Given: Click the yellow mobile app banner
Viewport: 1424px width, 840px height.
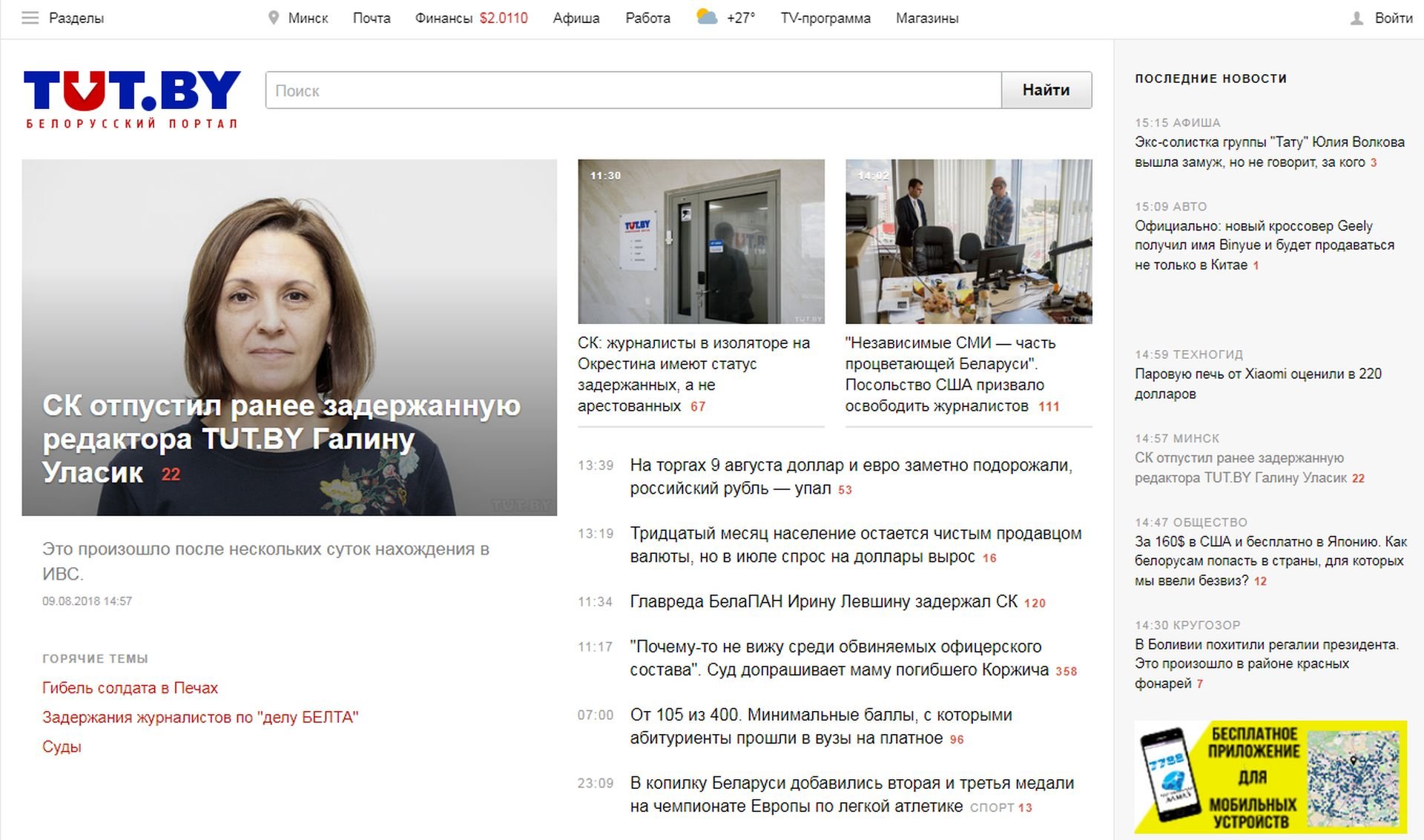Looking at the screenshot, I should click(x=1270, y=776).
